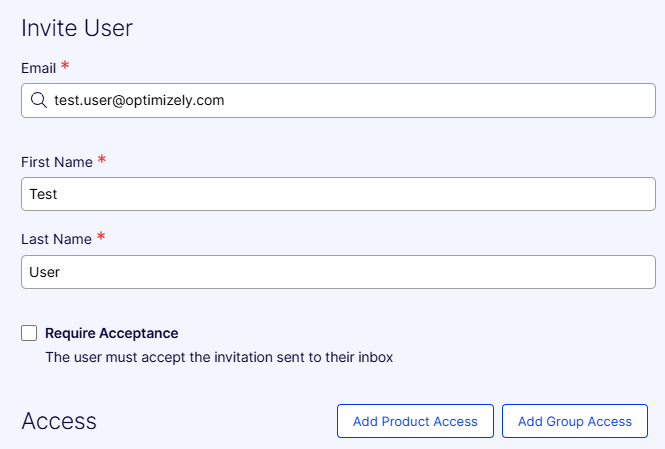
Task: Enable the Require Acceptance checkbox
Action: (29, 333)
